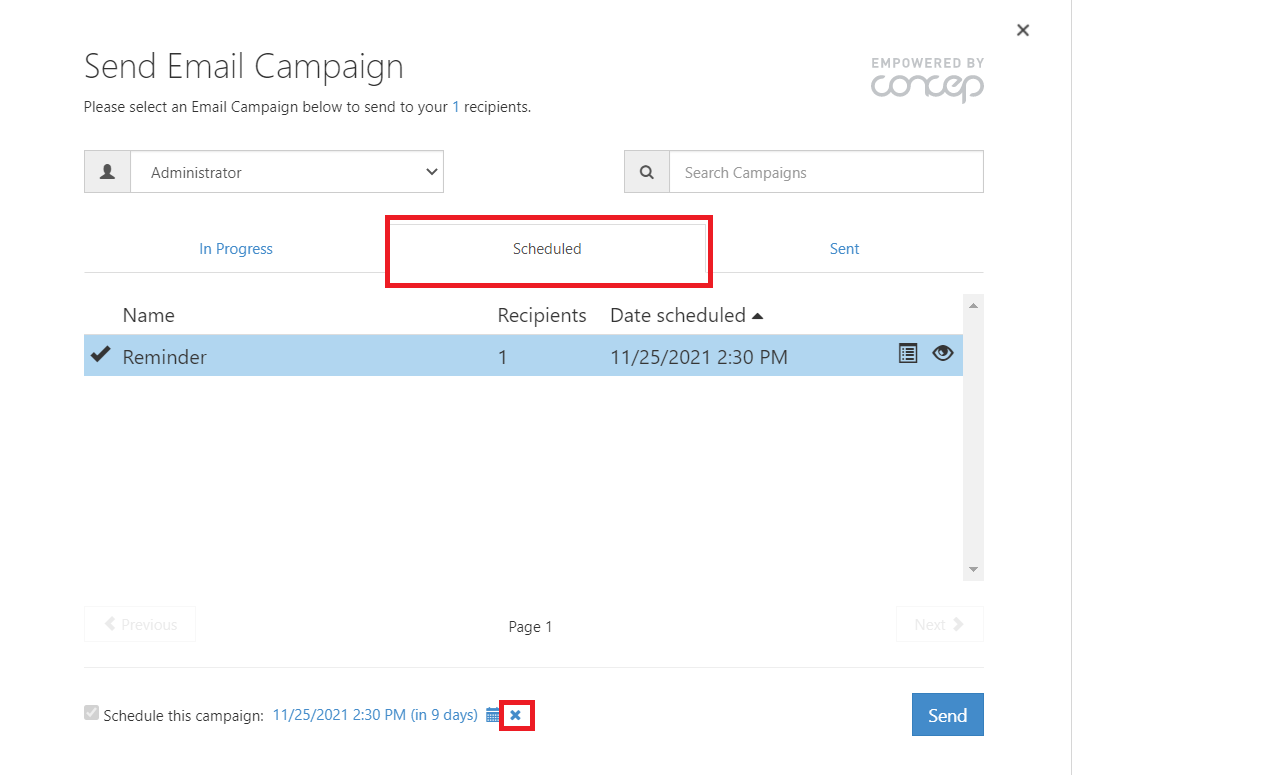This screenshot has width=1286, height=775.
Task: Click the checkmark on the Reminder row
Action: 100,354
